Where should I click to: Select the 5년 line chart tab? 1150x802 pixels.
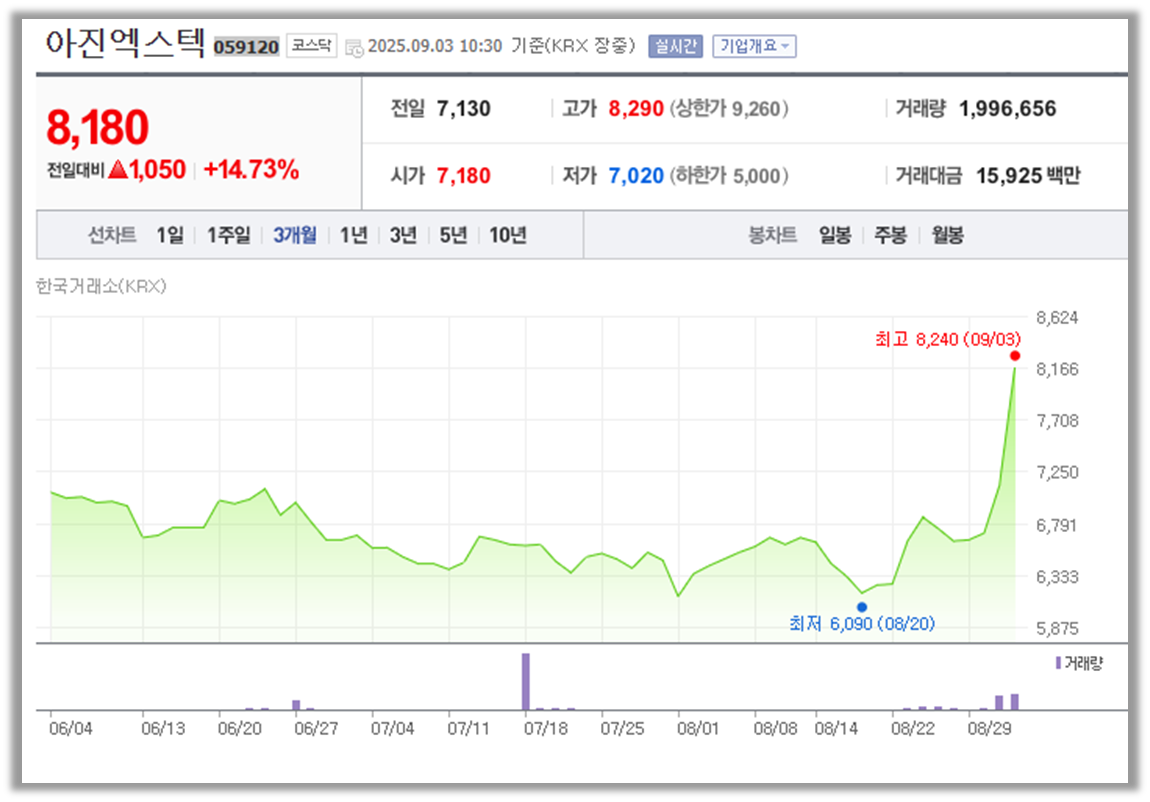pyautogui.click(x=453, y=235)
